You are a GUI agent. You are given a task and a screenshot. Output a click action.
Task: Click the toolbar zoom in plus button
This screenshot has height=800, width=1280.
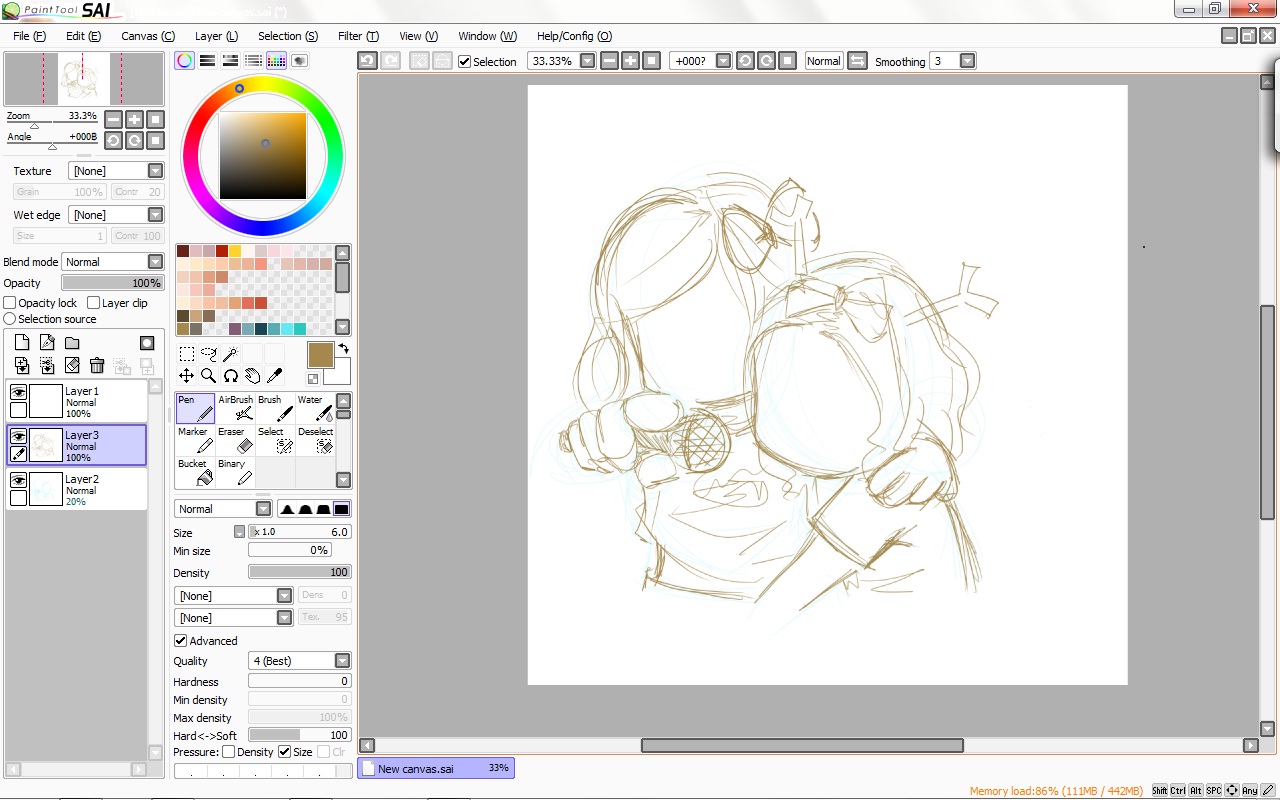630,61
